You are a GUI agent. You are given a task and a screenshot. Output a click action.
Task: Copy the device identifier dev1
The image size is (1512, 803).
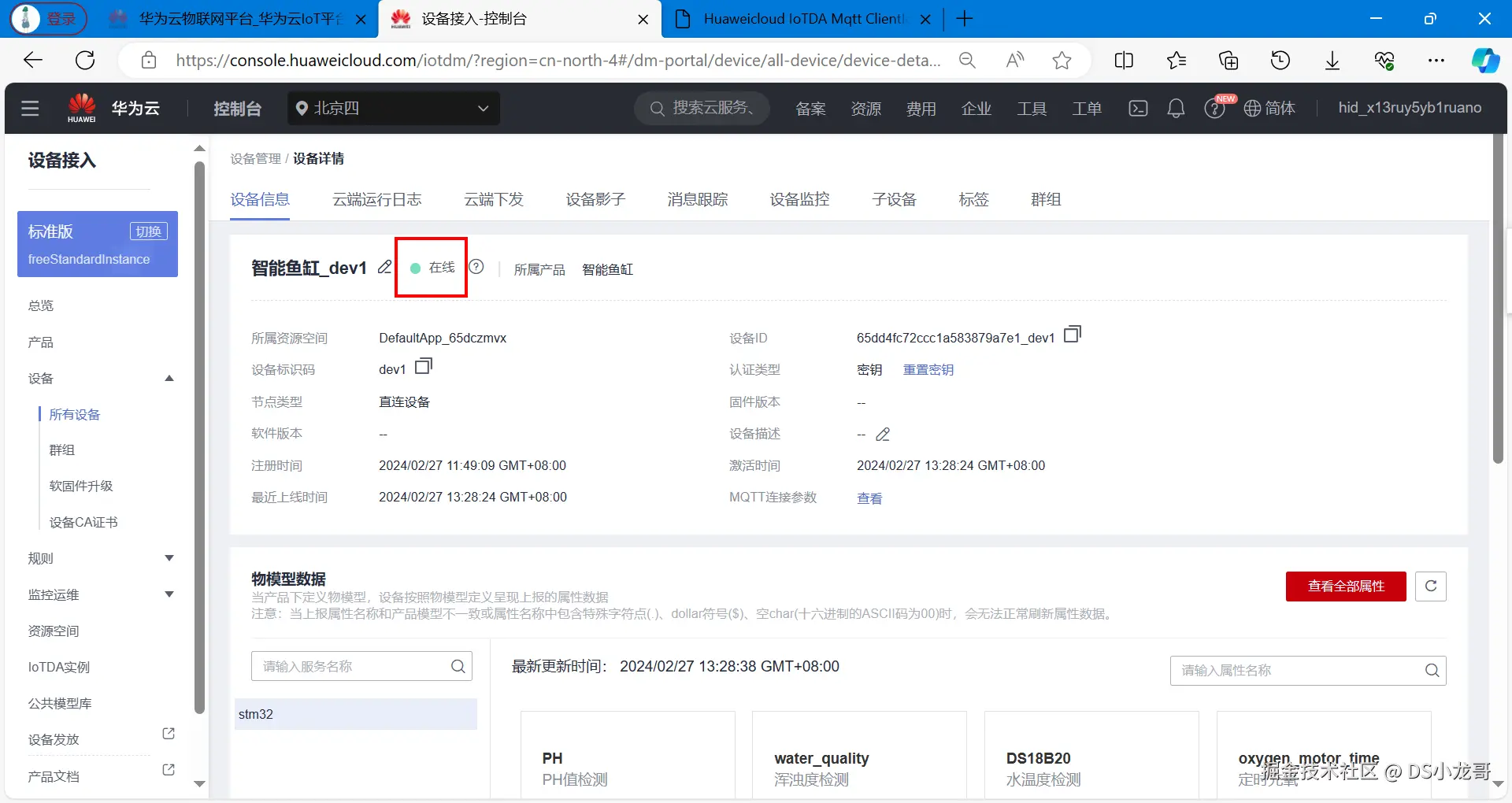point(424,366)
